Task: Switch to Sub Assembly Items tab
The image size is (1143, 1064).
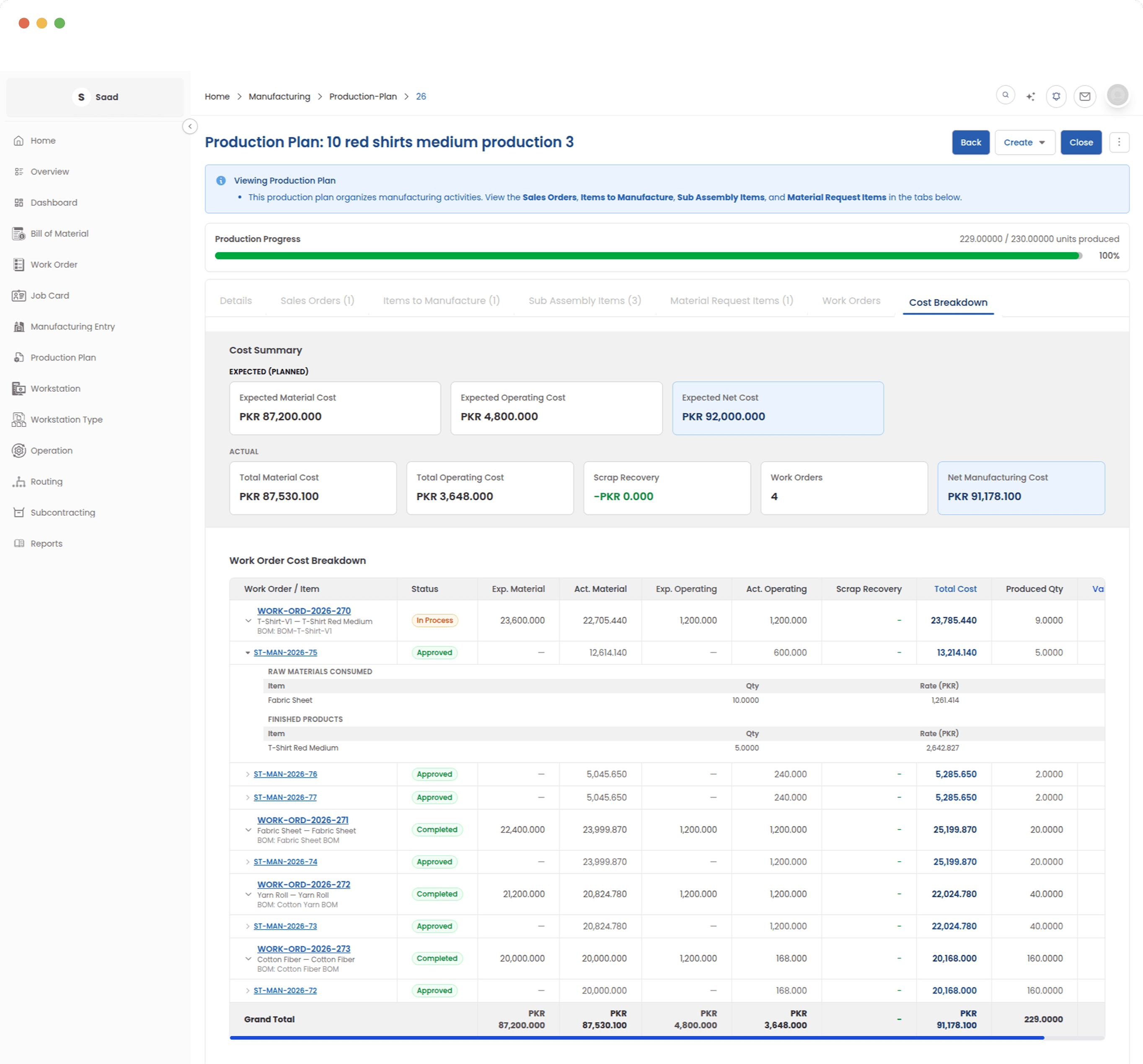Action: point(584,301)
